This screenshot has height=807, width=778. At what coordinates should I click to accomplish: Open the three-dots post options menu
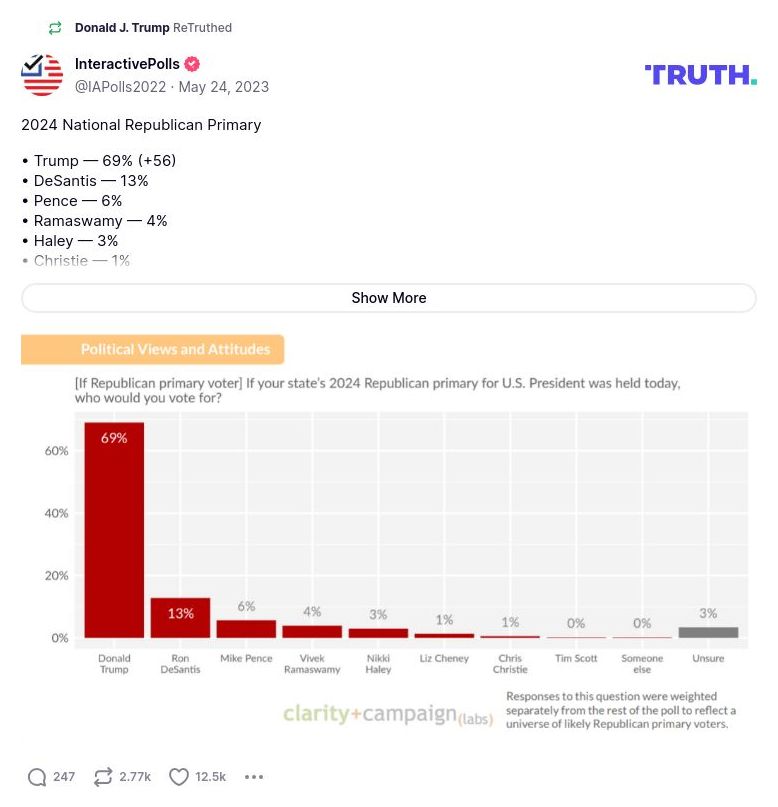254,777
